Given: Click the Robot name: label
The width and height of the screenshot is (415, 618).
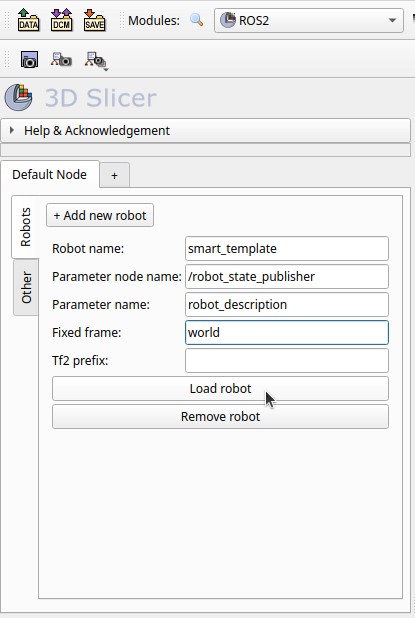Looking at the screenshot, I should tap(88, 249).
